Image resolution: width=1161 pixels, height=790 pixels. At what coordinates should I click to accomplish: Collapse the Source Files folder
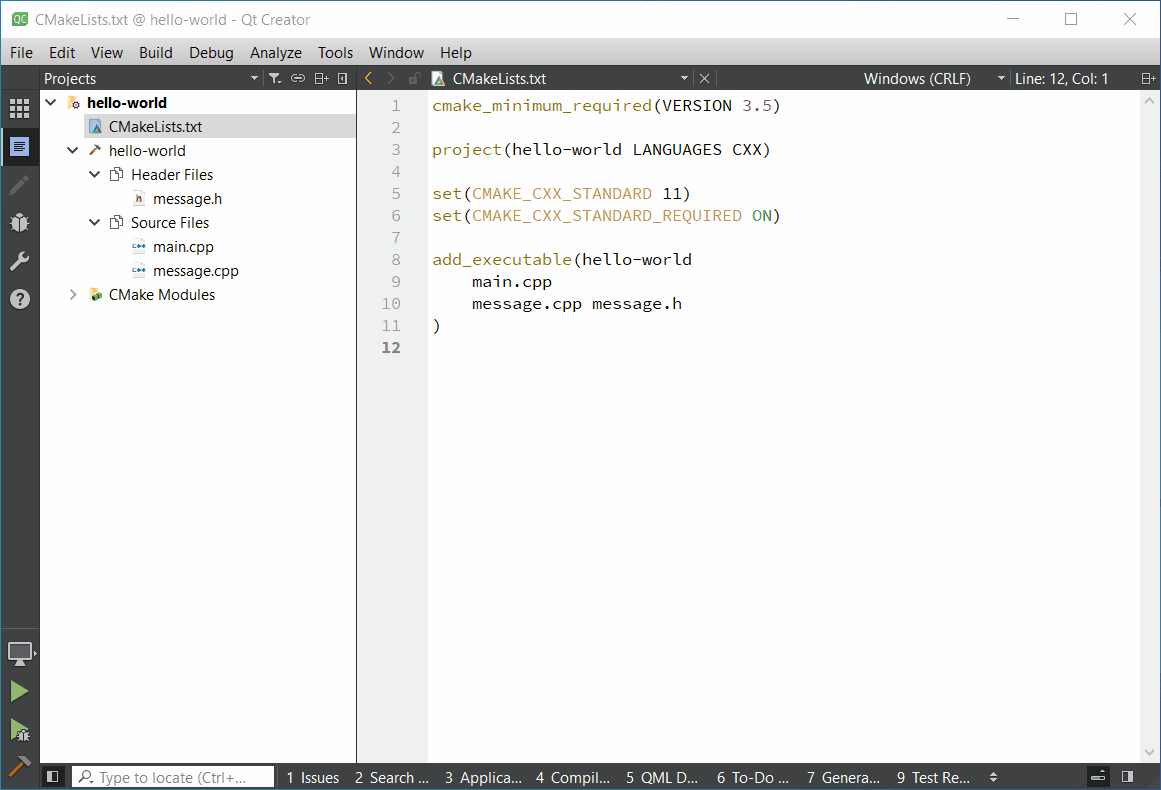pyautogui.click(x=93, y=222)
